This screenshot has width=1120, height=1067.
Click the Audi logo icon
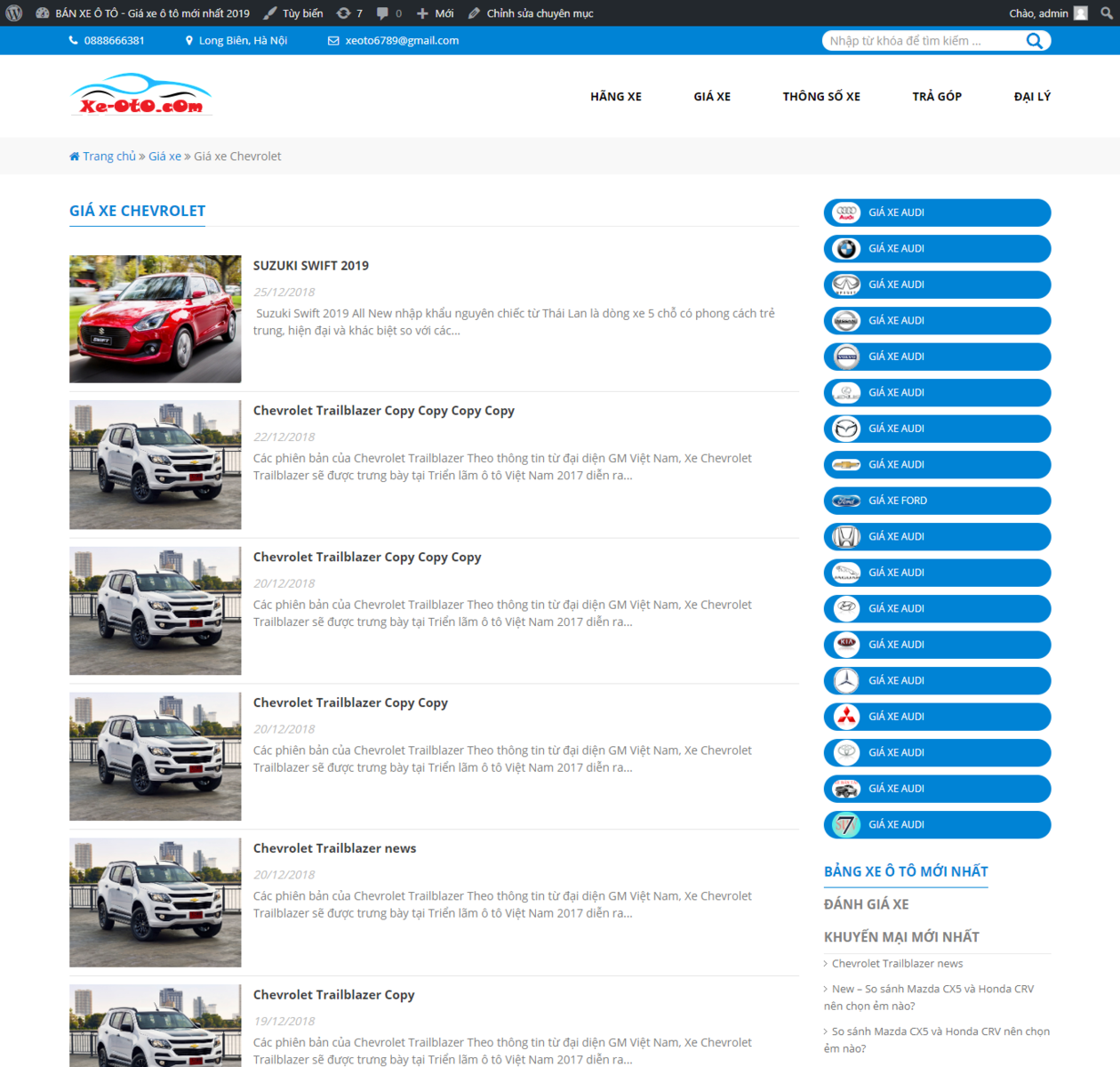[846, 213]
